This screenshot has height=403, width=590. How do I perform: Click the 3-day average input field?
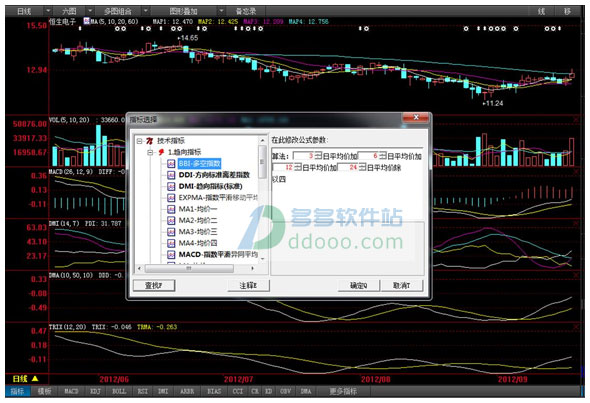tap(304, 156)
